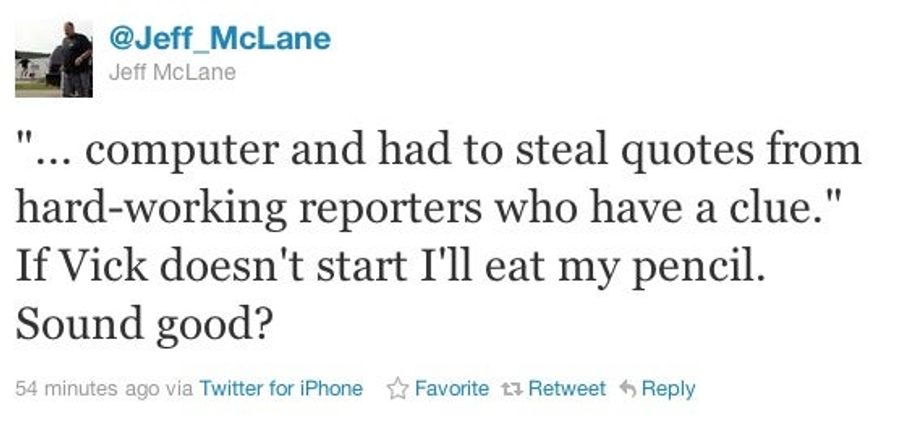Click the retweet arrows icon
The image size is (900, 424).
pyautogui.click(x=511, y=390)
